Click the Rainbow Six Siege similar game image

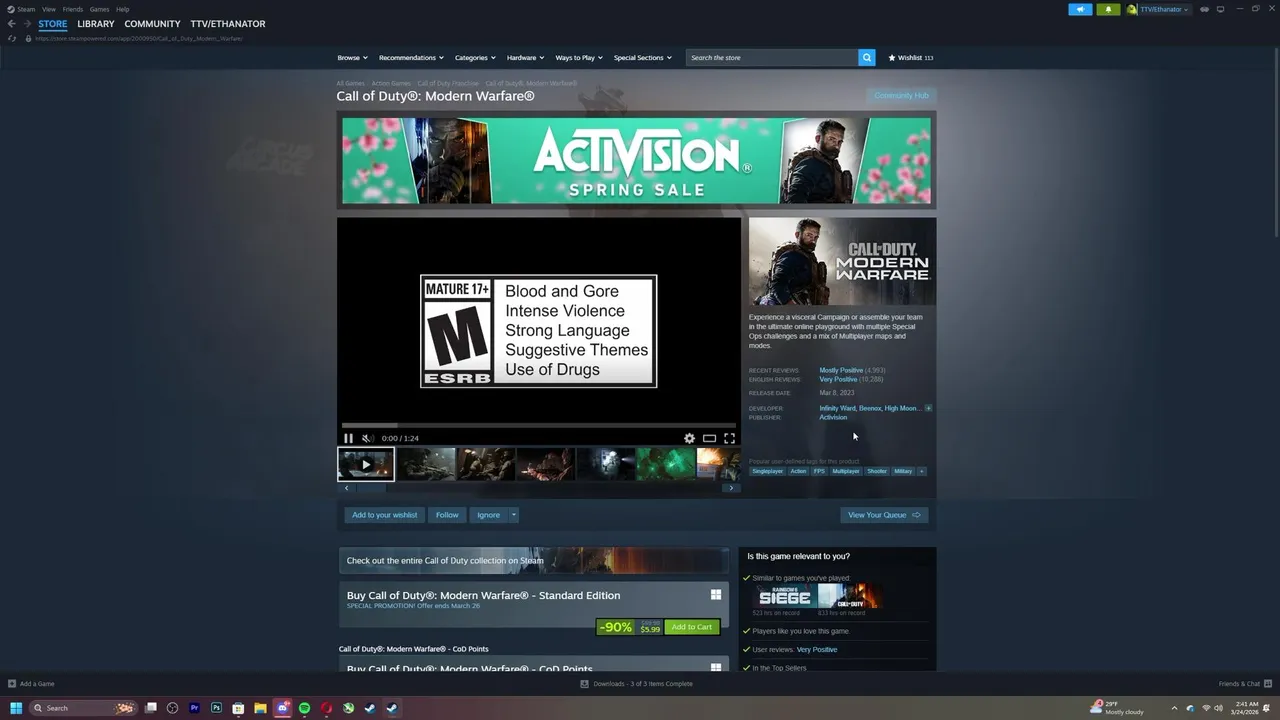tap(785, 597)
